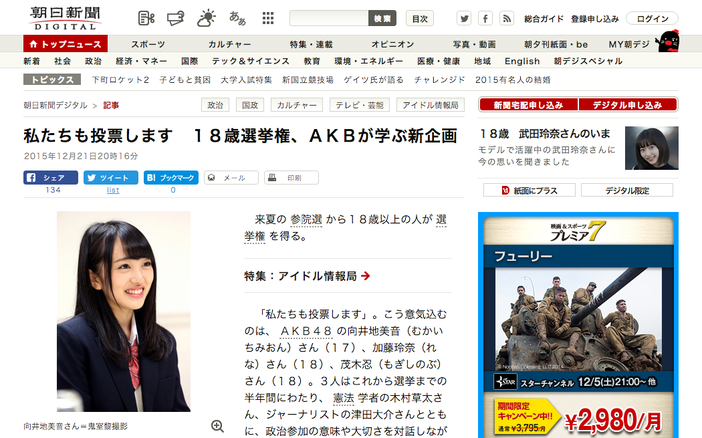Open the grid menu icon
This screenshot has width=702, height=438.
pos(268,18)
